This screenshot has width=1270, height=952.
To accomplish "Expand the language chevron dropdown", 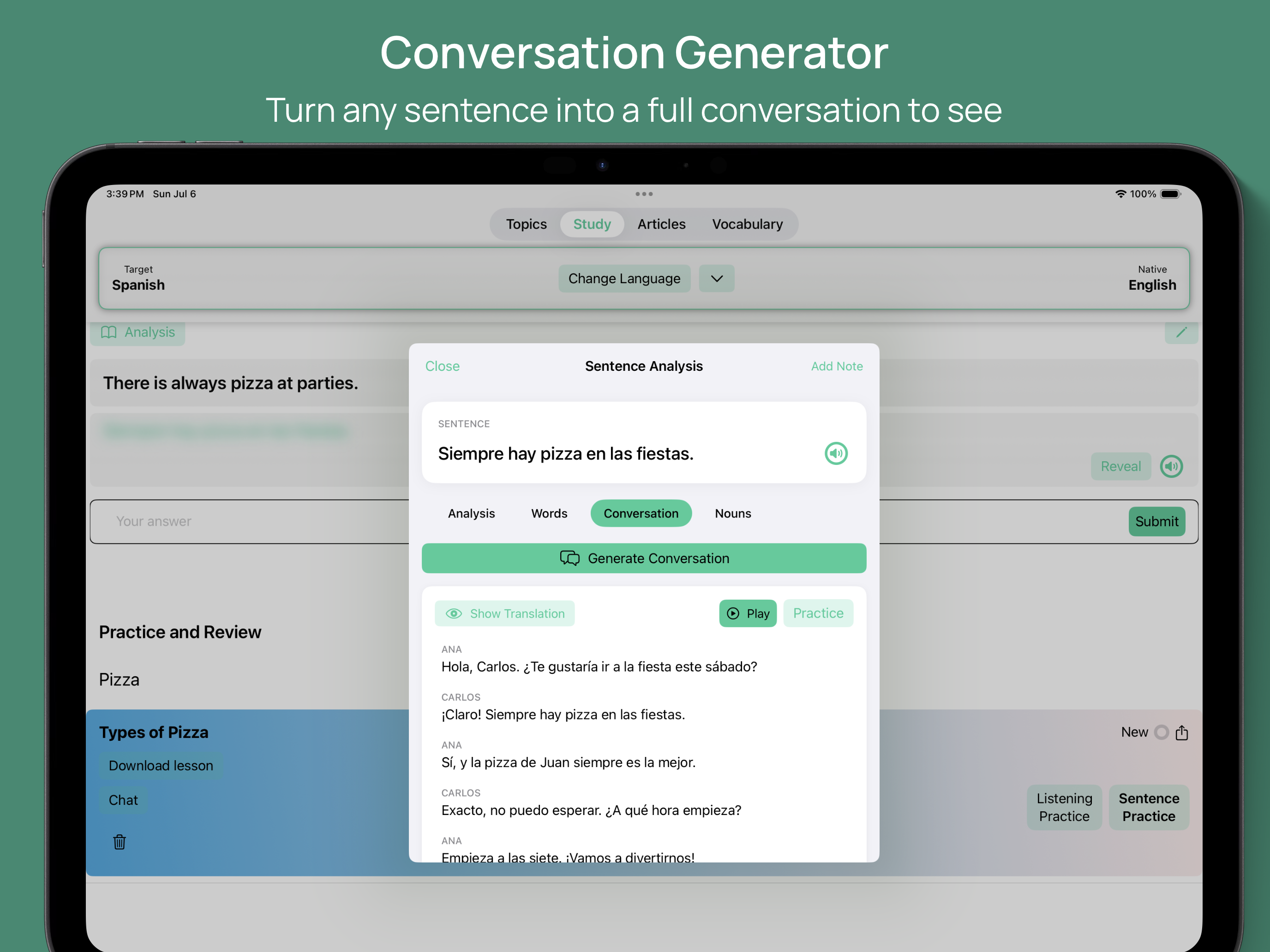I will [x=717, y=278].
